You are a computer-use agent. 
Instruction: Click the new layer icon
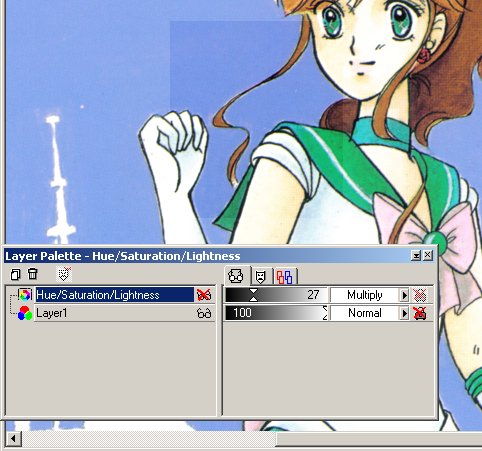click(x=15, y=274)
